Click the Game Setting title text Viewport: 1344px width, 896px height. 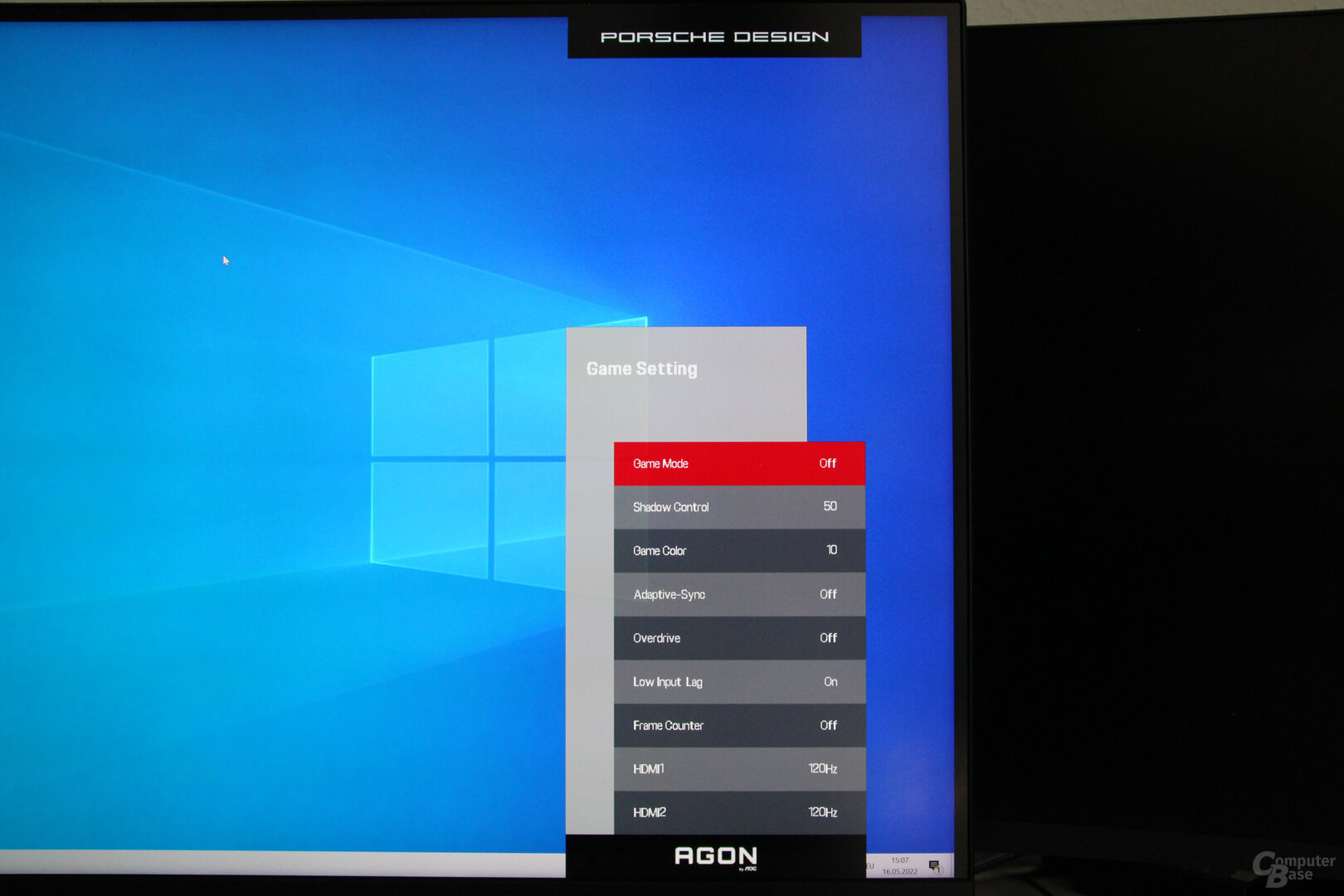coord(641,369)
